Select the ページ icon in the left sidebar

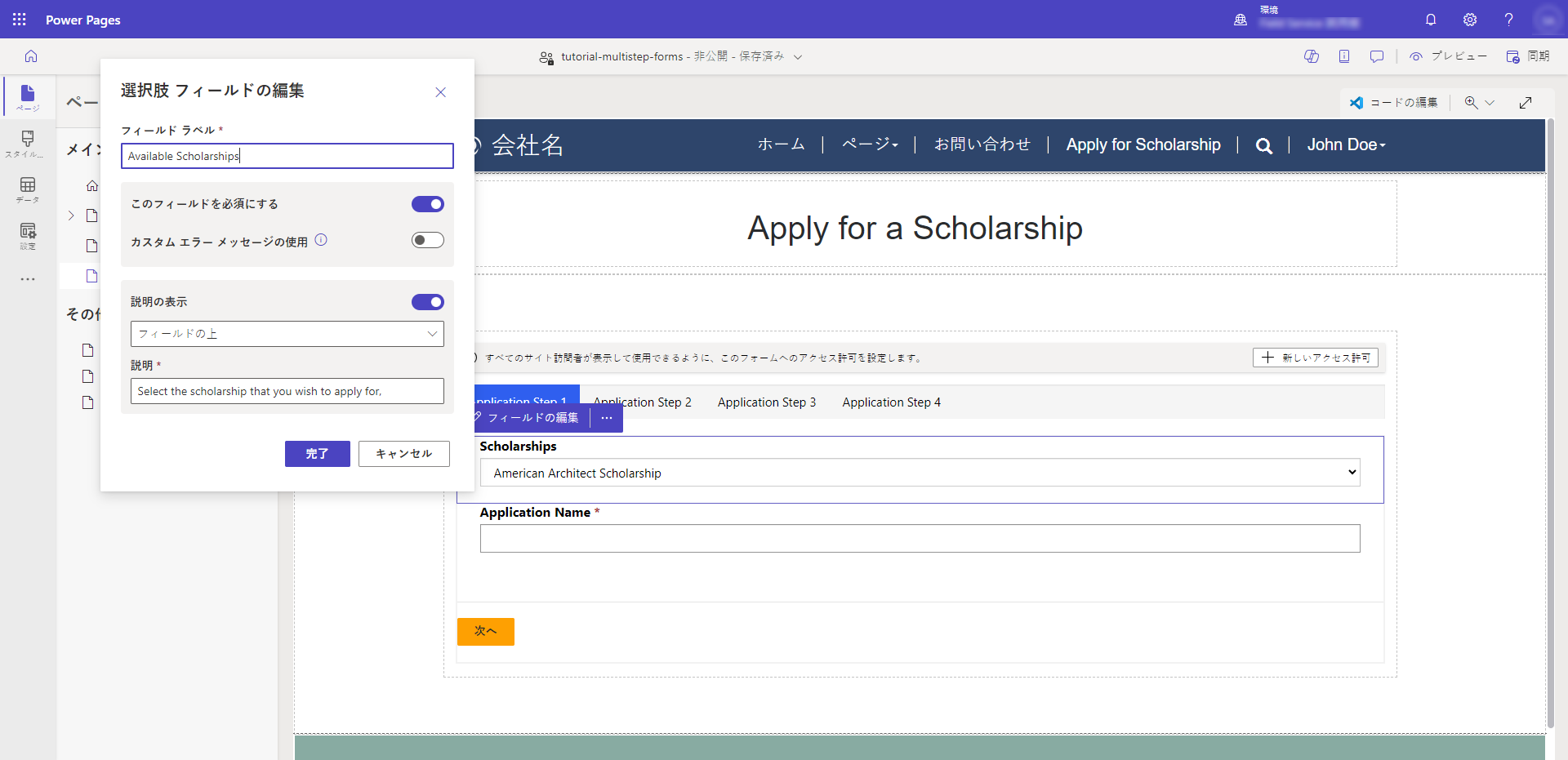(x=27, y=96)
